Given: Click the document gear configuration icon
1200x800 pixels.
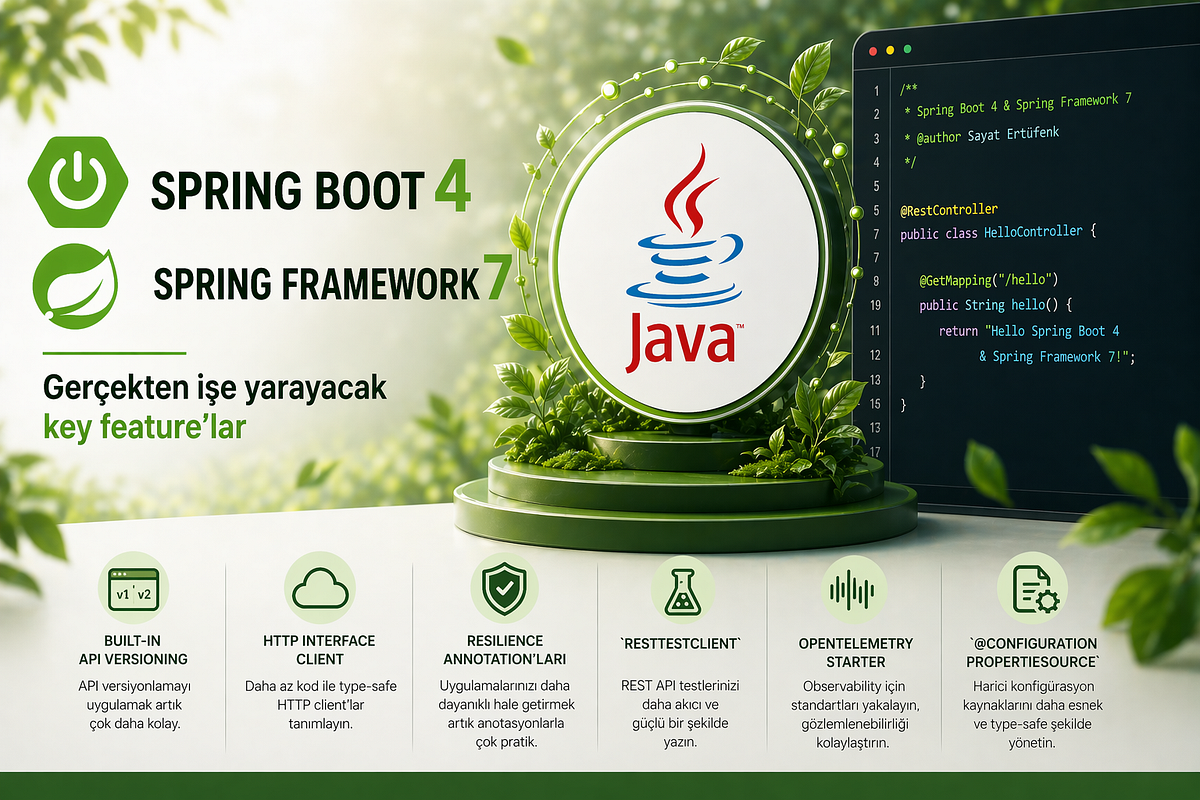Looking at the screenshot, I should pos(1038,589).
